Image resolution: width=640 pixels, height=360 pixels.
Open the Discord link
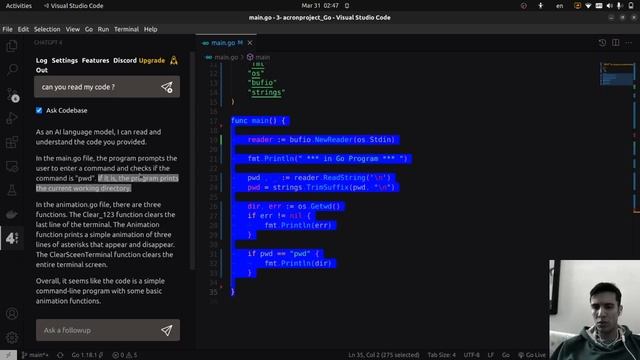point(125,60)
